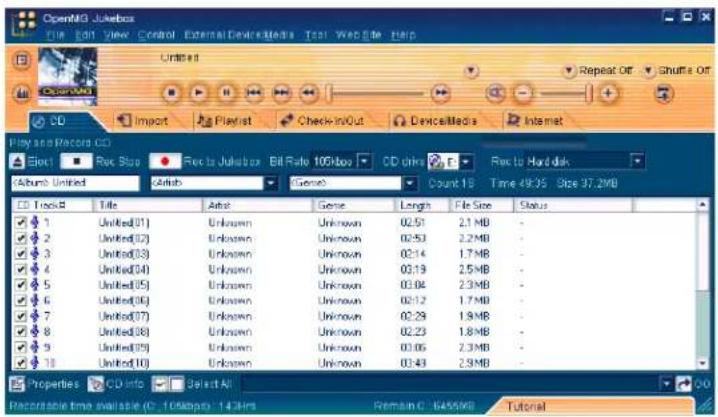Open the Control menu
The image size is (718, 417).
156,35
